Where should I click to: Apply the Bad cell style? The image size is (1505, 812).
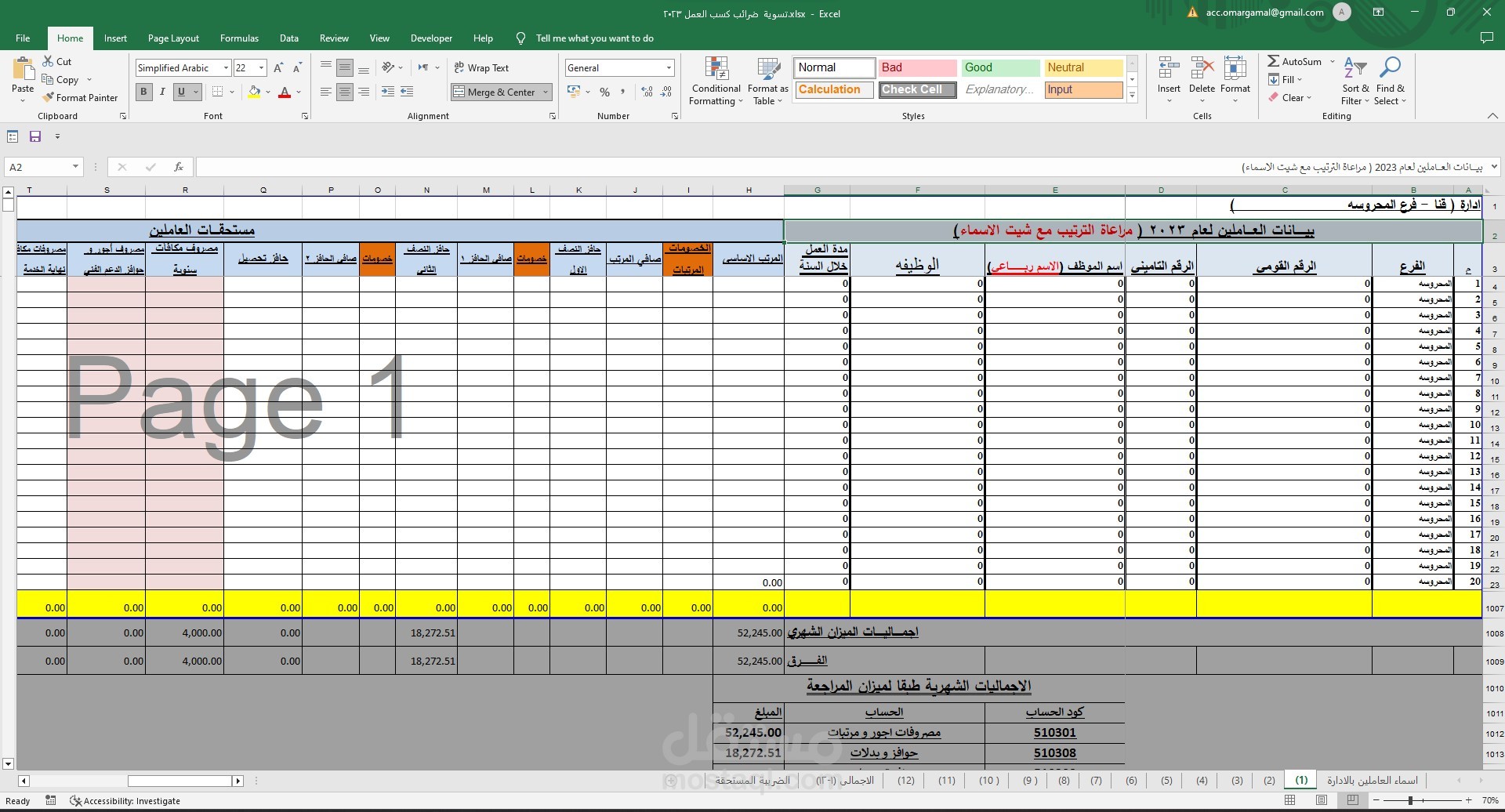point(917,67)
